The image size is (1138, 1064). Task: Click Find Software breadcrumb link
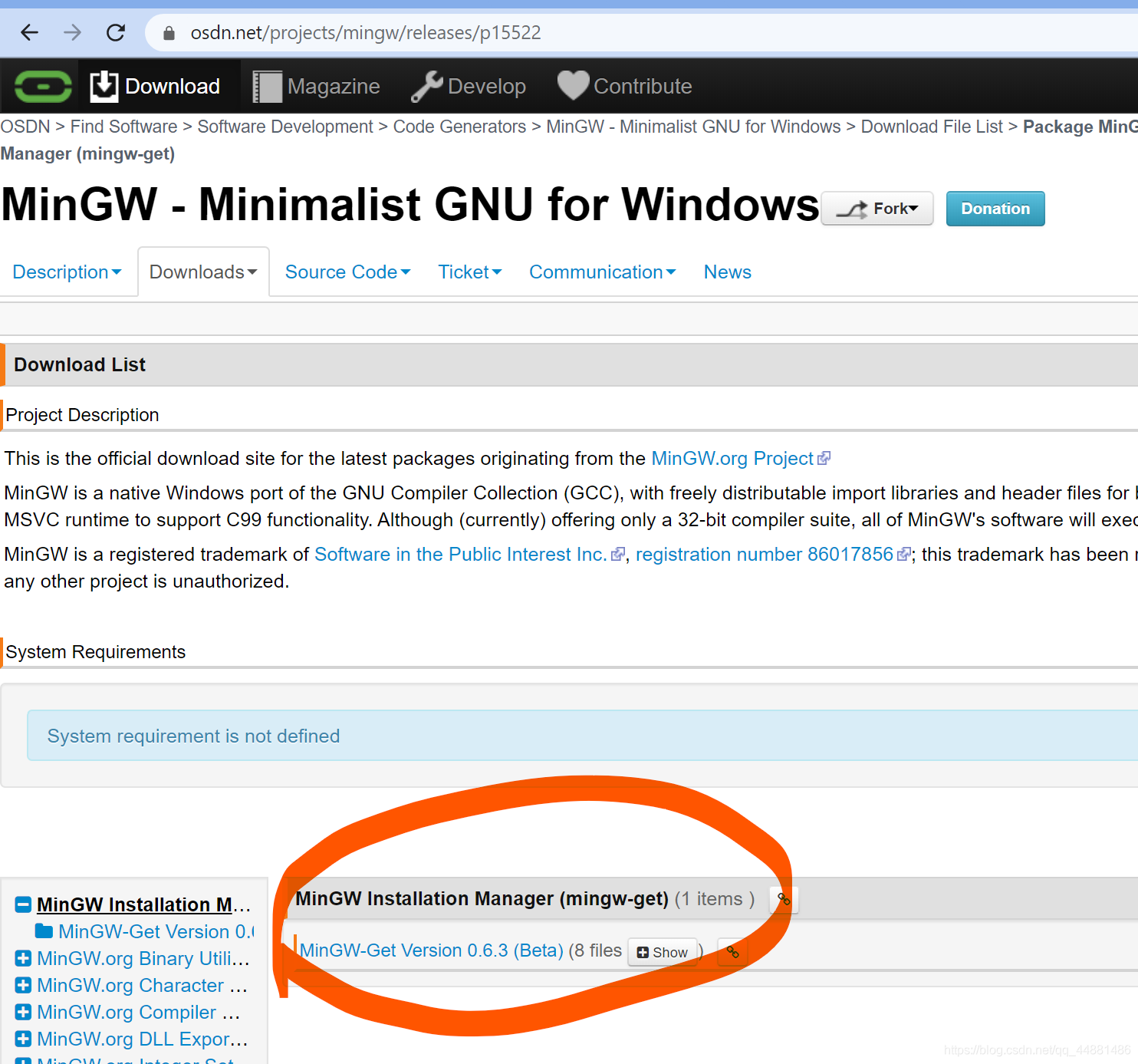pyautogui.click(x=124, y=127)
